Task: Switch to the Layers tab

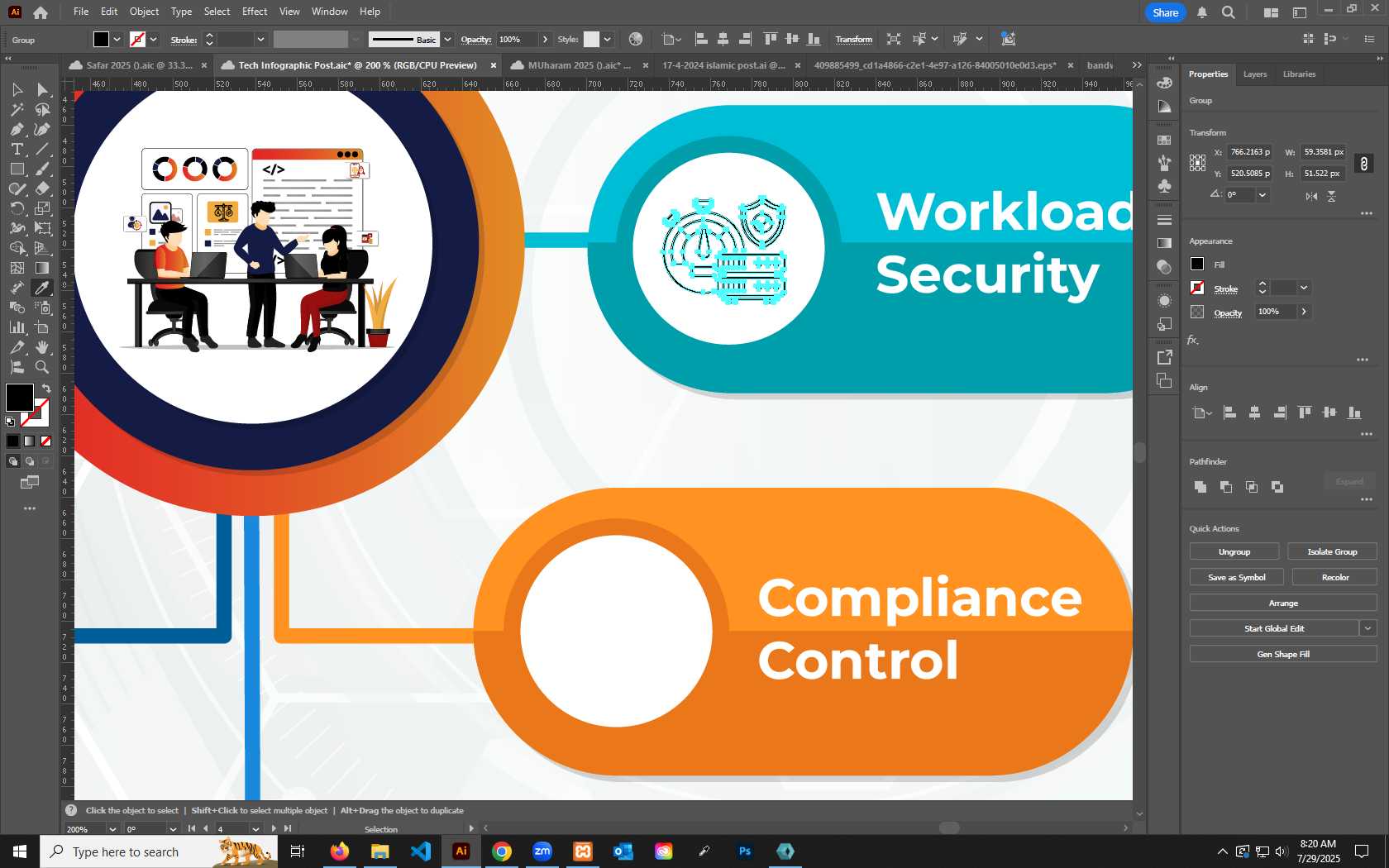Action: pyautogui.click(x=1254, y=74)
